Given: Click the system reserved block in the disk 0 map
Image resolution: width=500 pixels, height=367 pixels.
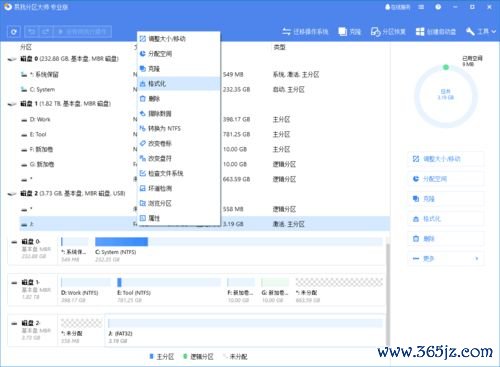Looking at the screenshot, I should pyautogui.click(x=75, y=242).
